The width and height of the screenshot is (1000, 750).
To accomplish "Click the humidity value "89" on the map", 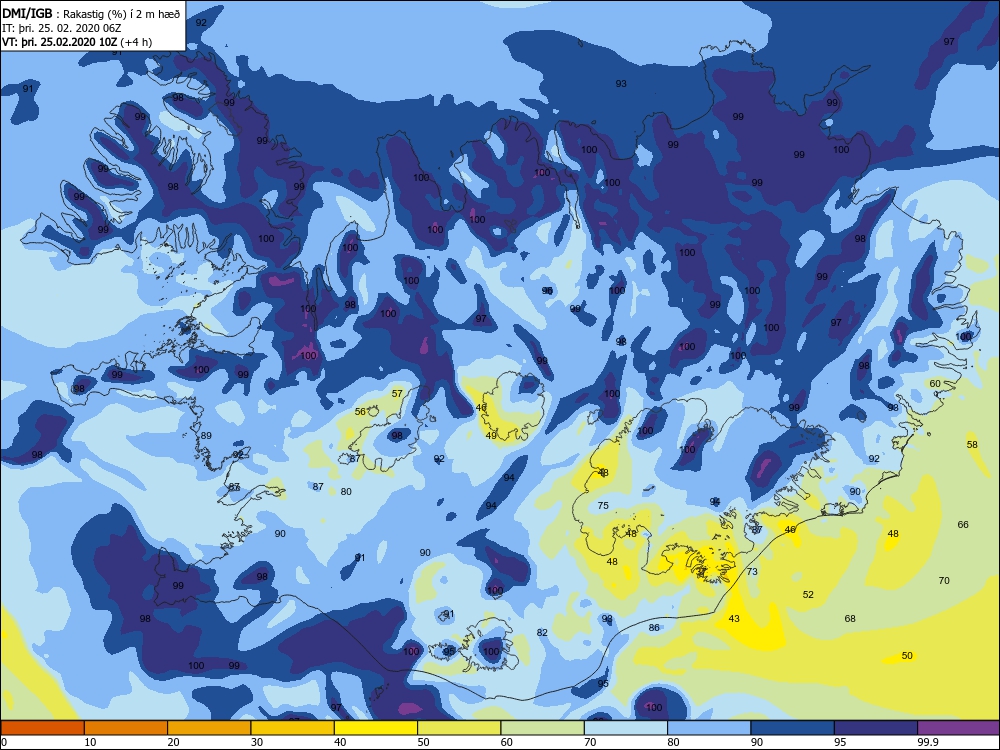I will pyautogui.click(x=206, y=436).
